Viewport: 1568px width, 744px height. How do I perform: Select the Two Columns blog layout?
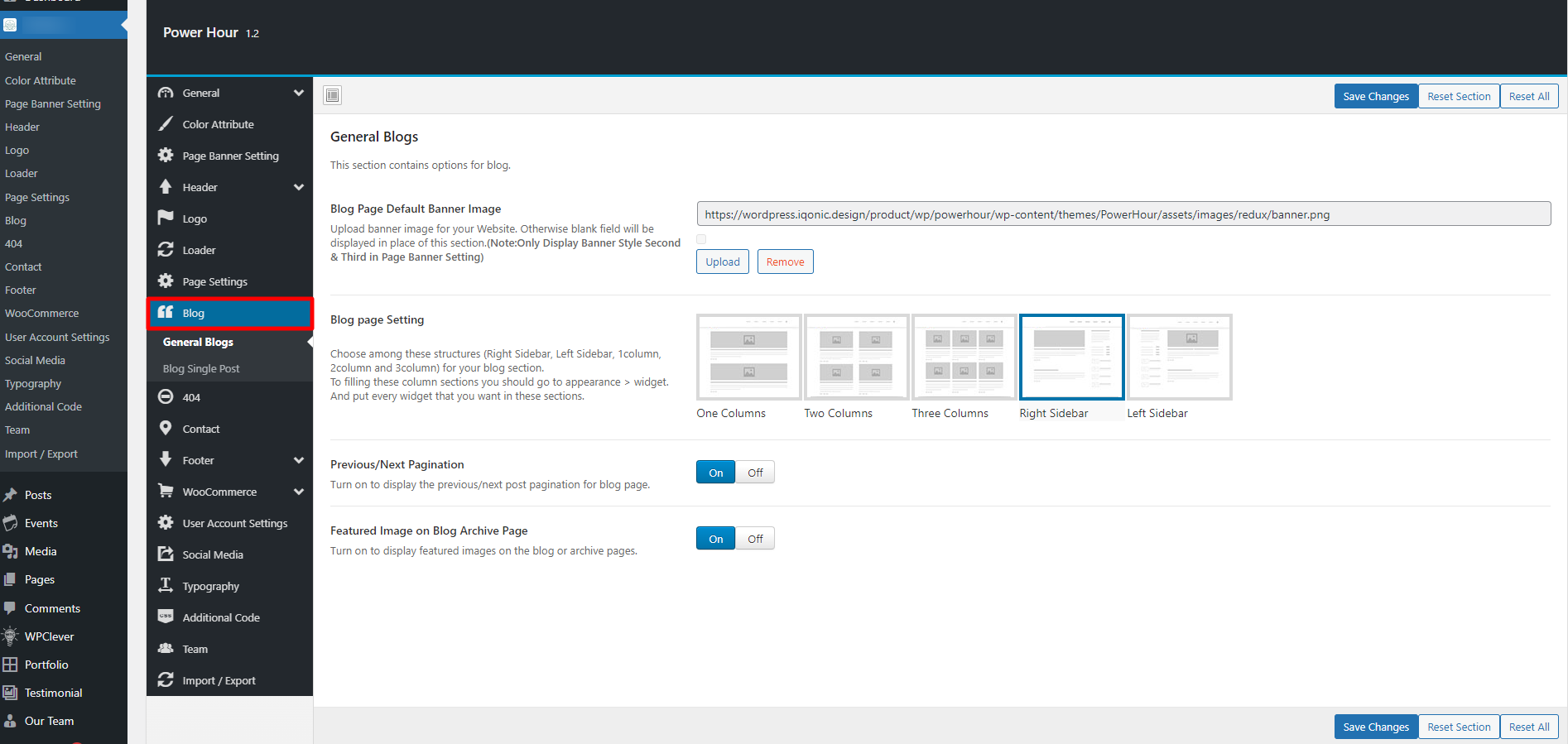click(x=856, y=357)
